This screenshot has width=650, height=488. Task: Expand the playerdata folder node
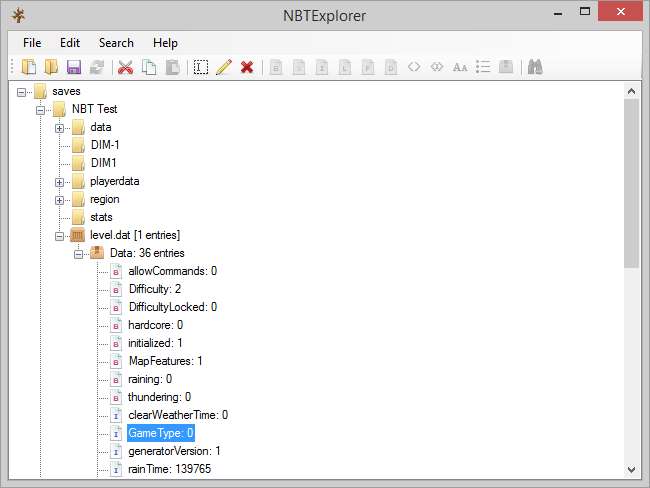(60, 182)
